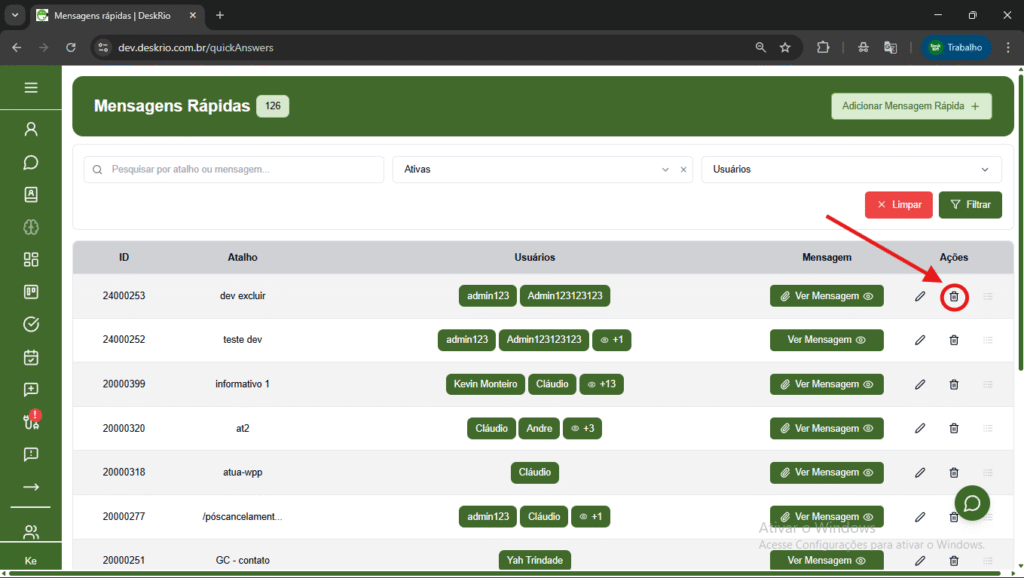Reveal '+1' extra user on teste dev
1024x578 pixels.
611,340
